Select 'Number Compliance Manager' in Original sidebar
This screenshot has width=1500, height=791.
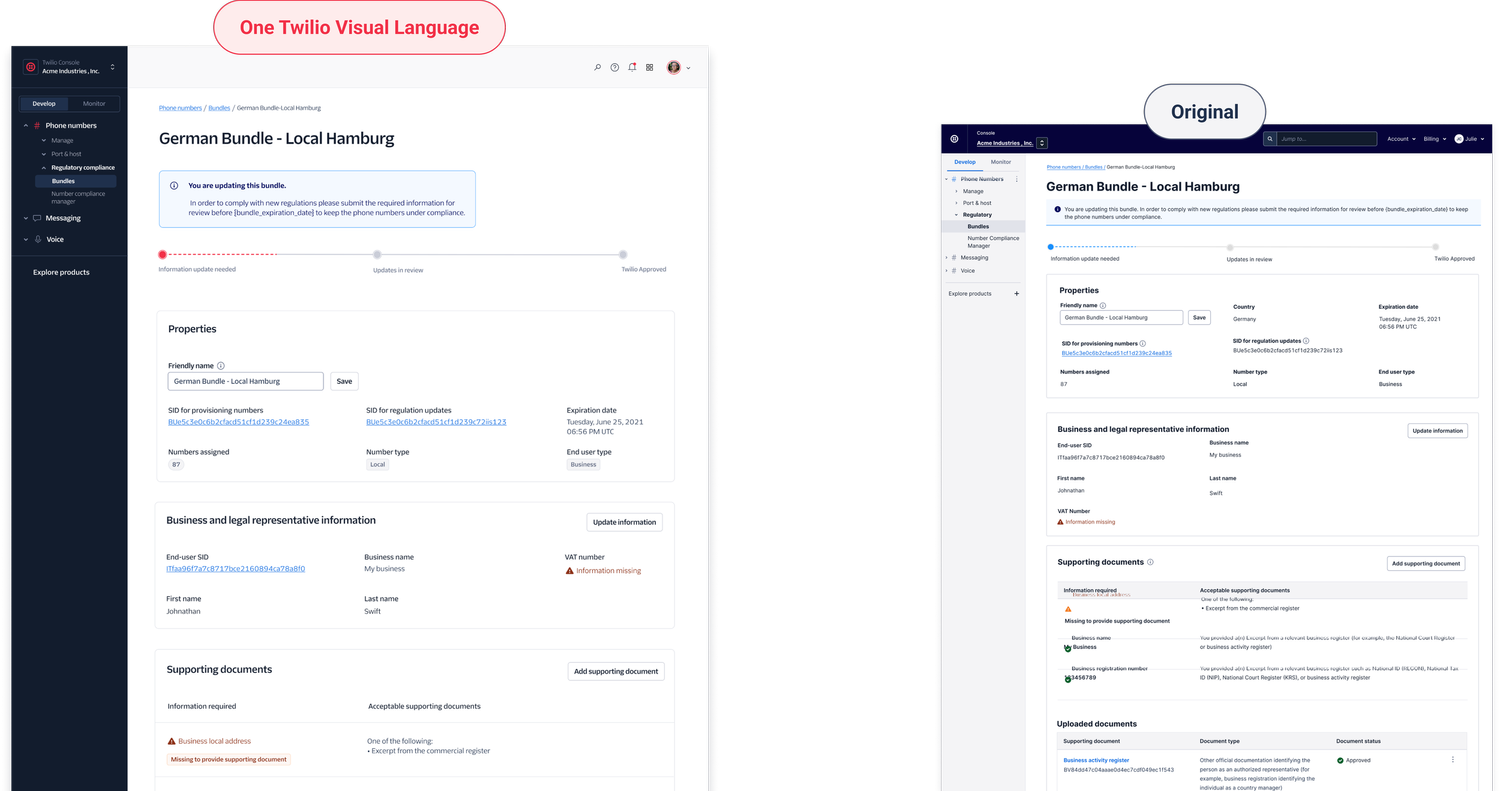[993, 241]
